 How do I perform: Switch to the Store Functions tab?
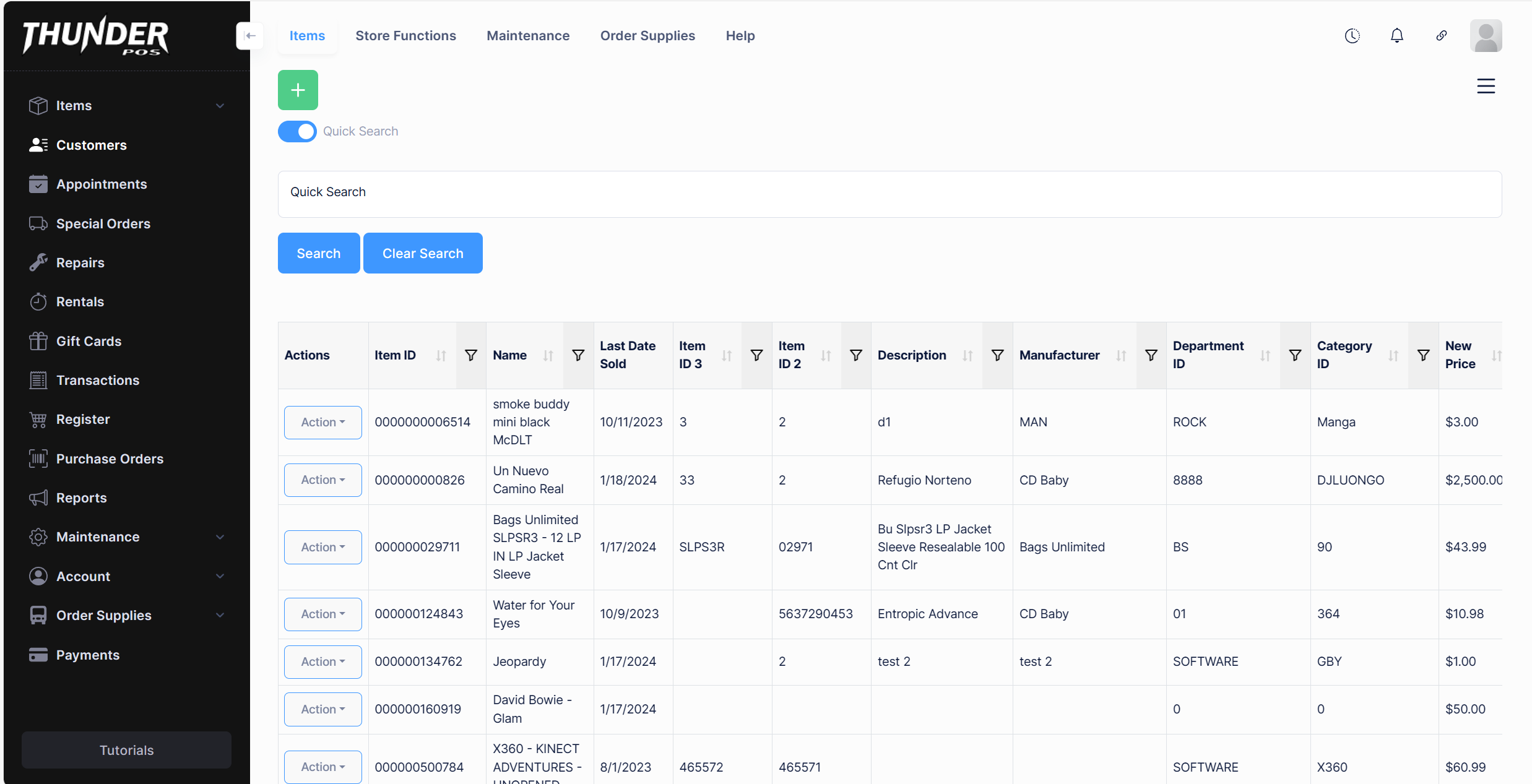[x=405, y=36]
